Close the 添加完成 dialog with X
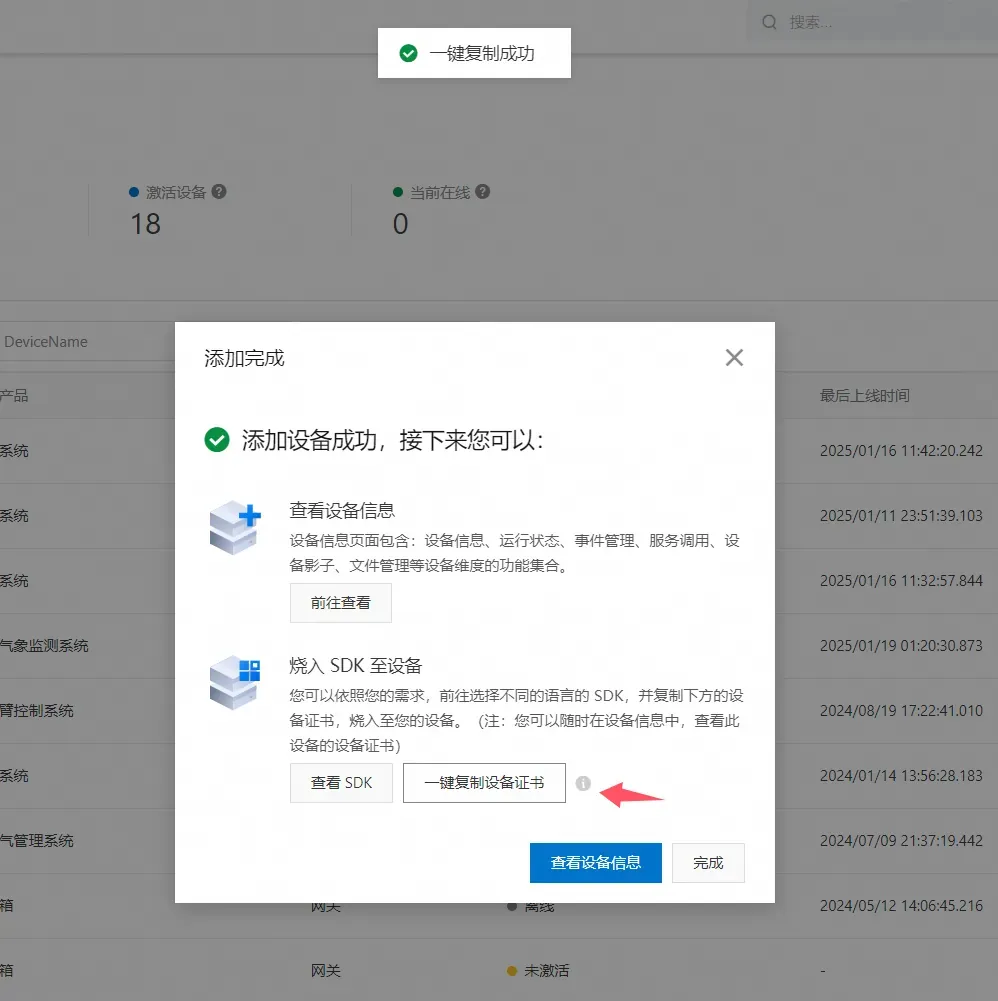The image size is (998, 1001). 734,358
